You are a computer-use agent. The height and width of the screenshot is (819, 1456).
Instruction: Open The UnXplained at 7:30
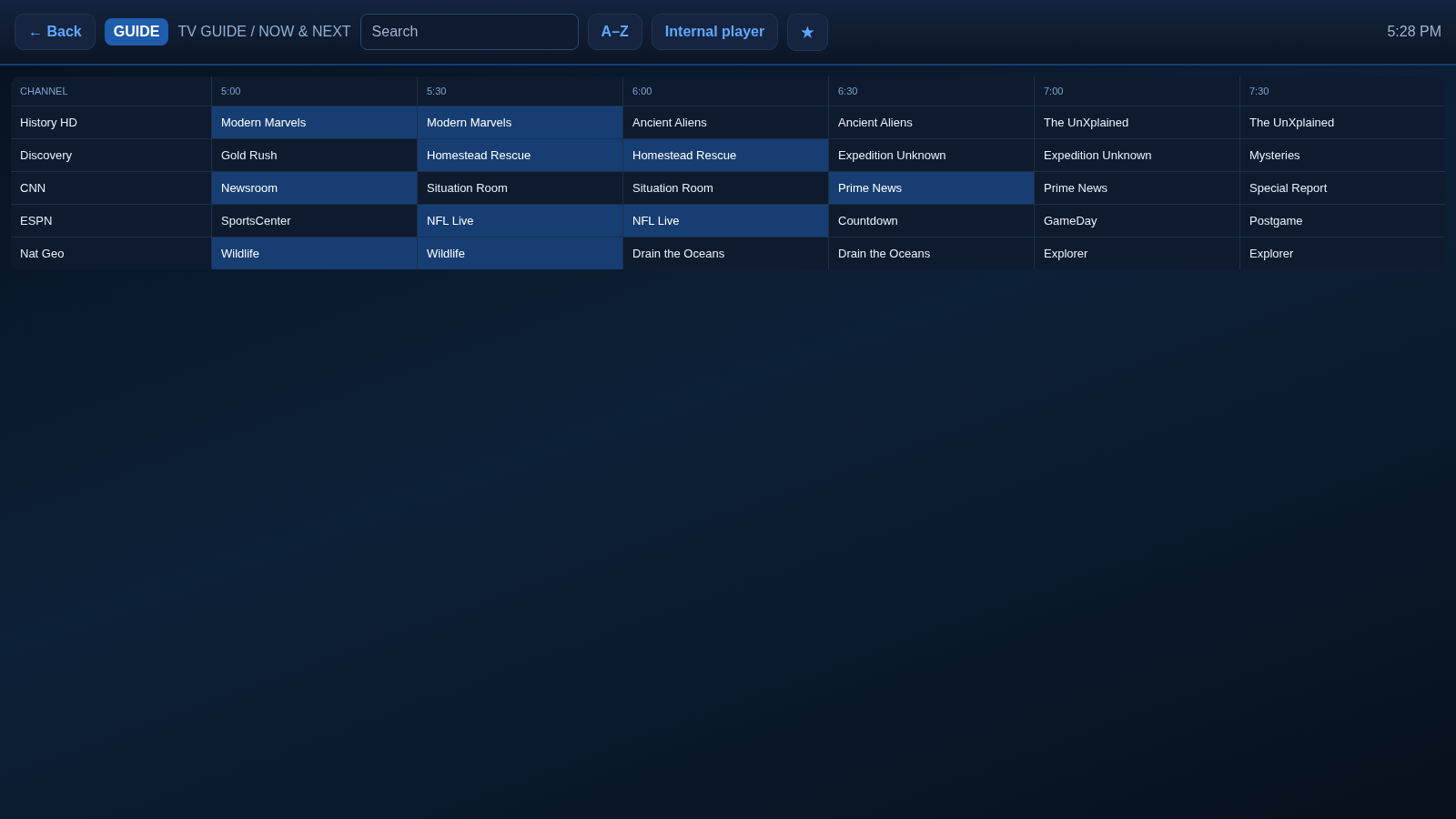[1342, 123]
